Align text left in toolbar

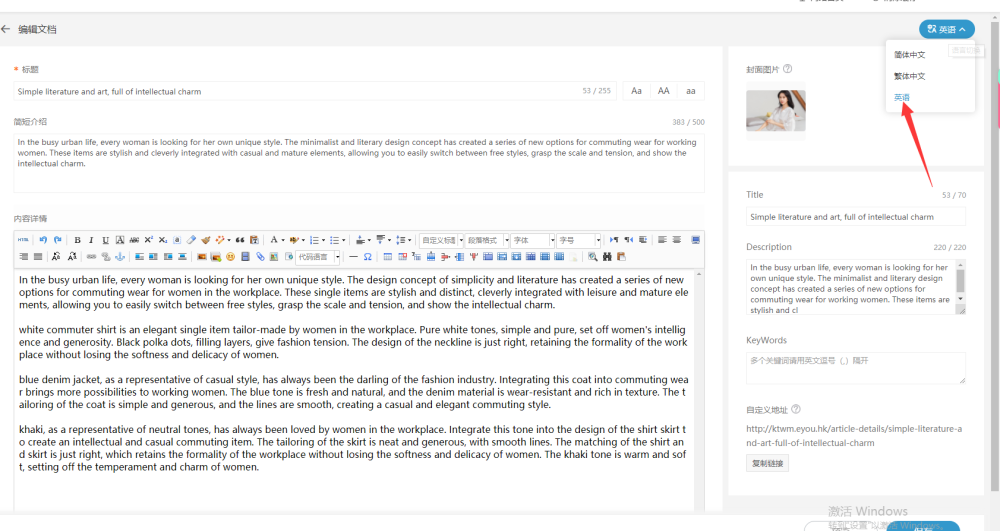(x=662, y=240)
